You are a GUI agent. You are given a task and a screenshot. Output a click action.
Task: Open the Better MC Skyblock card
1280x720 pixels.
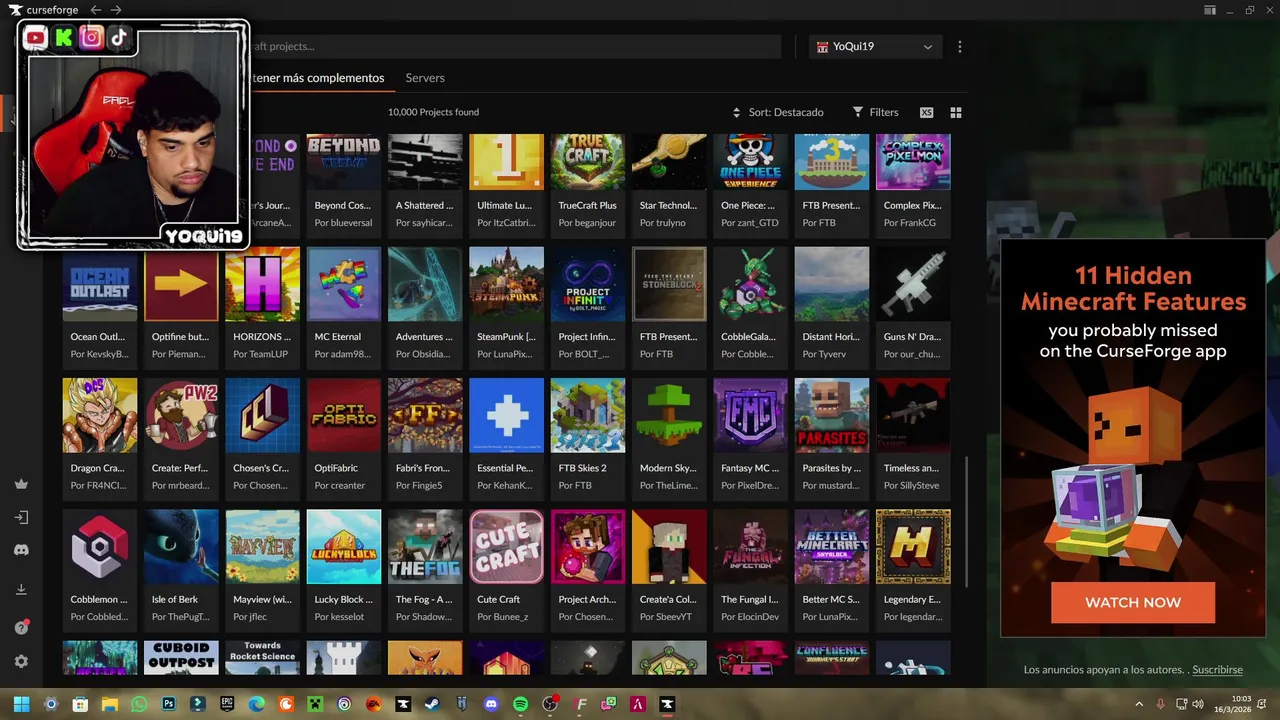[x=832, y=570]
